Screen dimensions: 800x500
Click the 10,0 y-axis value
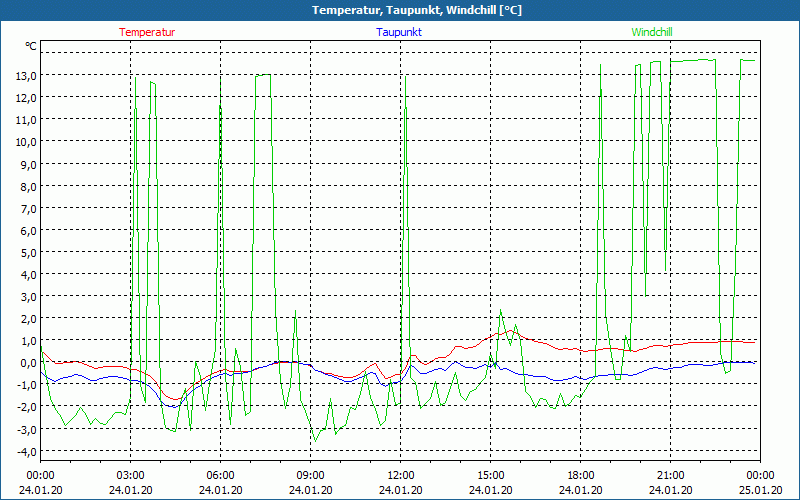tap(27, 142)
